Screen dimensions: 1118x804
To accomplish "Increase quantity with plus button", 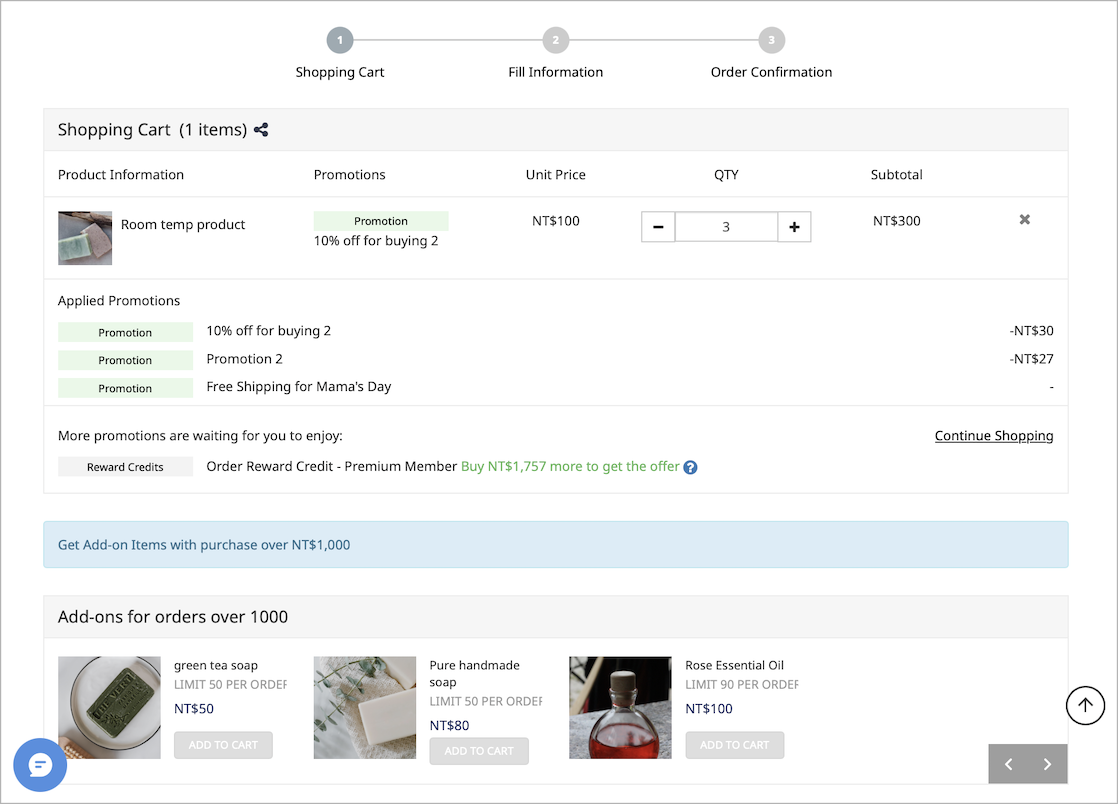I will 794,227.
